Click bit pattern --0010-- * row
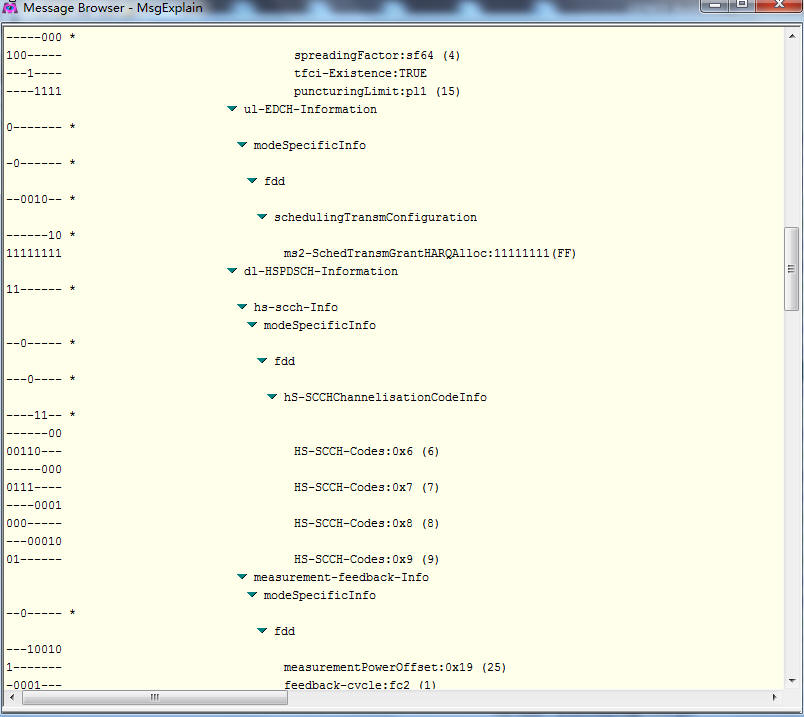The width and height of the screenshot is (804, 717). (x=41, y=199)
